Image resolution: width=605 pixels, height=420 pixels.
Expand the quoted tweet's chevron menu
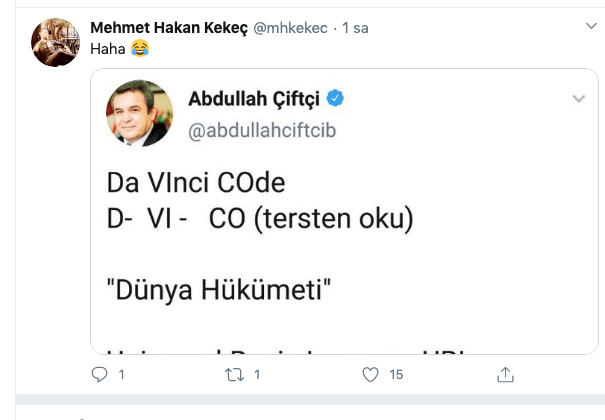click(x=579, y=99)
